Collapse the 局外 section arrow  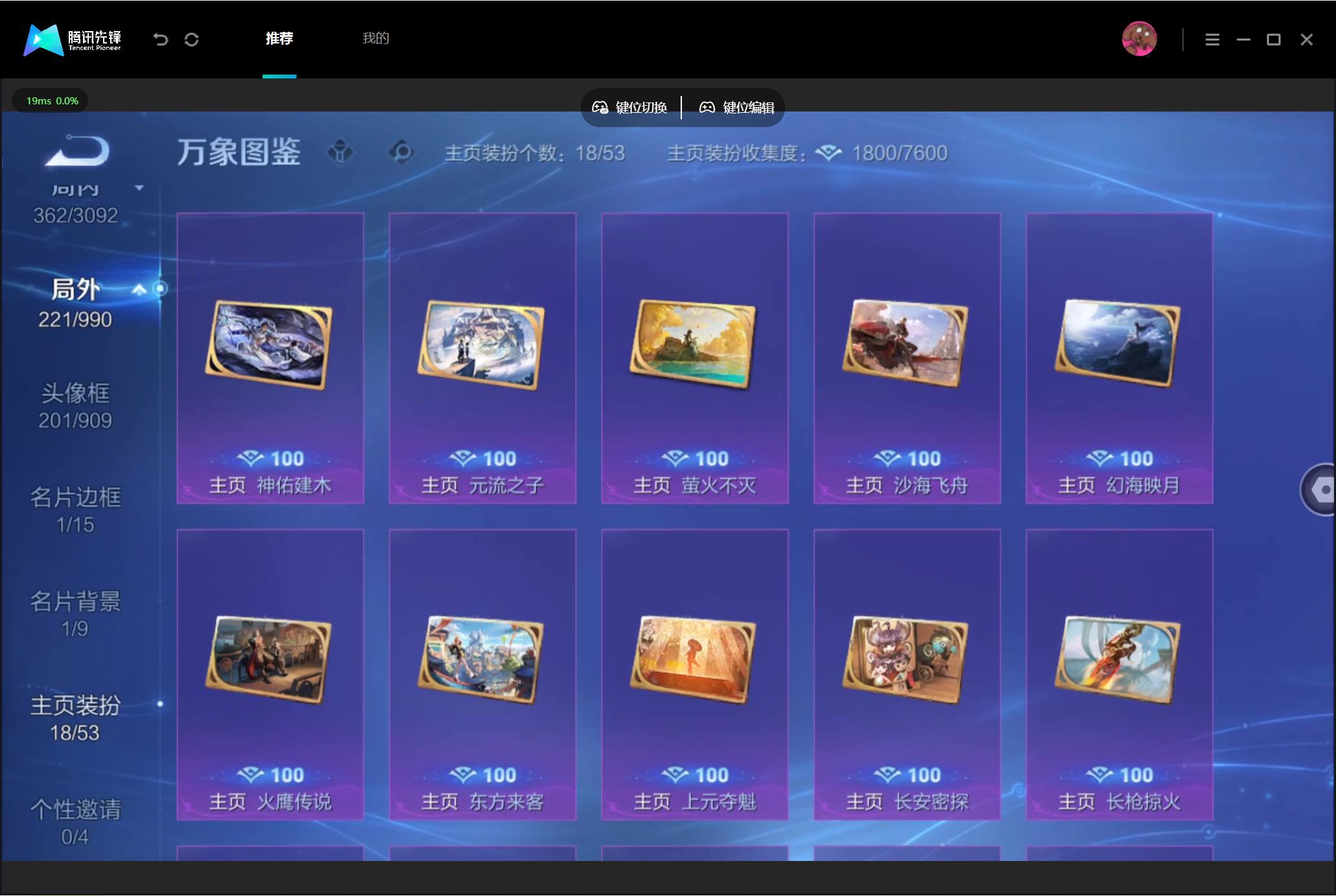(139, 289)
